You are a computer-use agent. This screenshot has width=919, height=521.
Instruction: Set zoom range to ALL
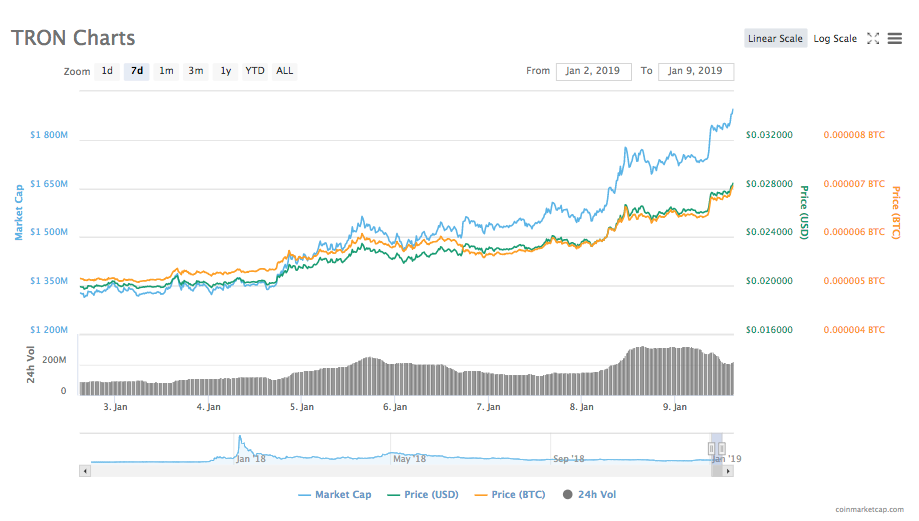click(285, 71)
